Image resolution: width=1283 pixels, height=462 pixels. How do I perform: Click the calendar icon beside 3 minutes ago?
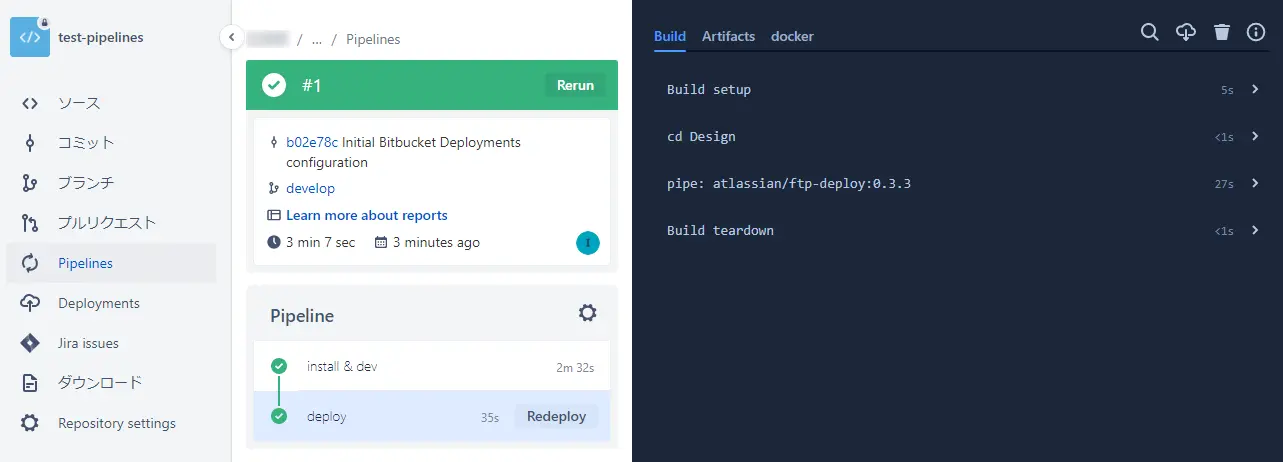pos(381,242)
